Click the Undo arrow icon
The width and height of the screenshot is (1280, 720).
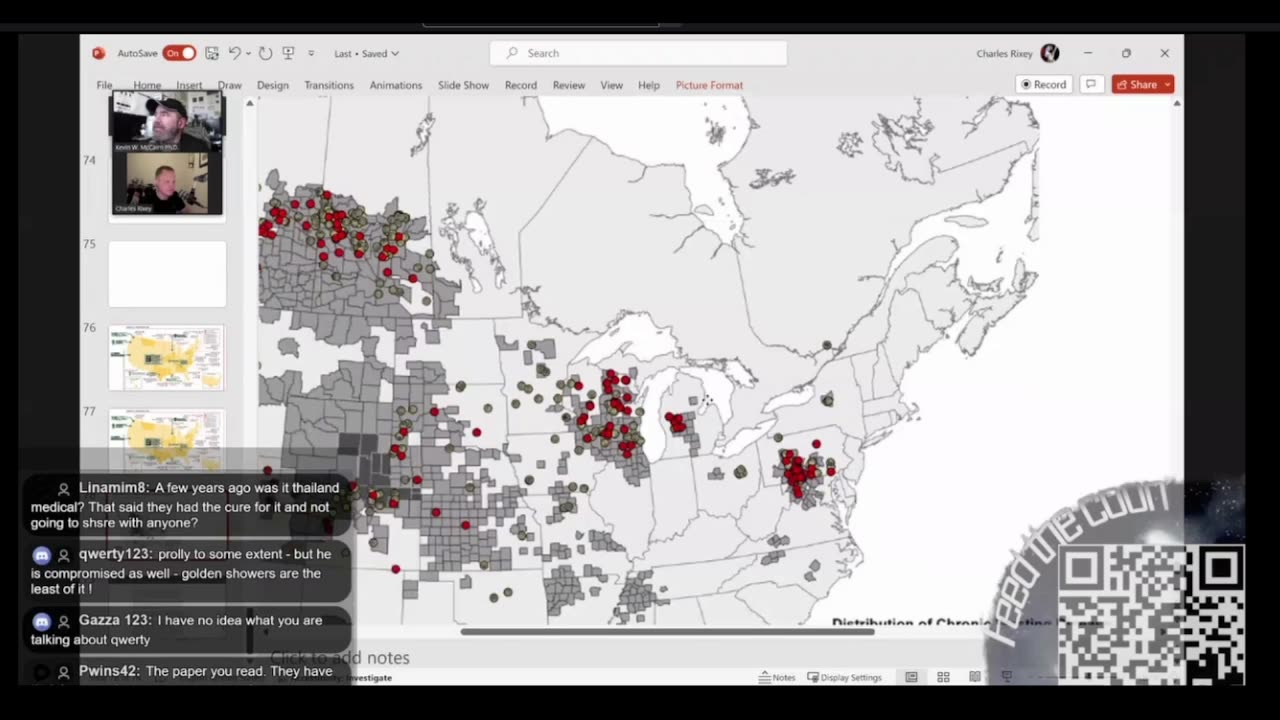pyautogui.click(x=234, y=53)
